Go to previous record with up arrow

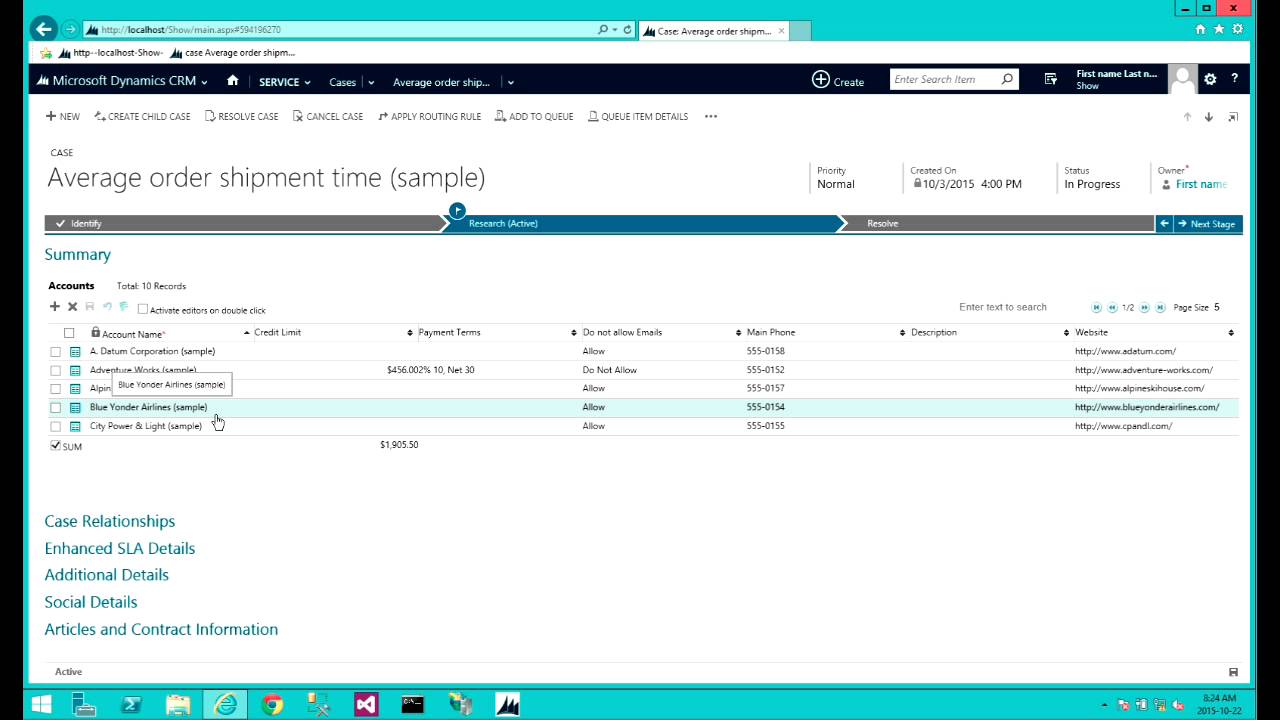coord(1187,117)
